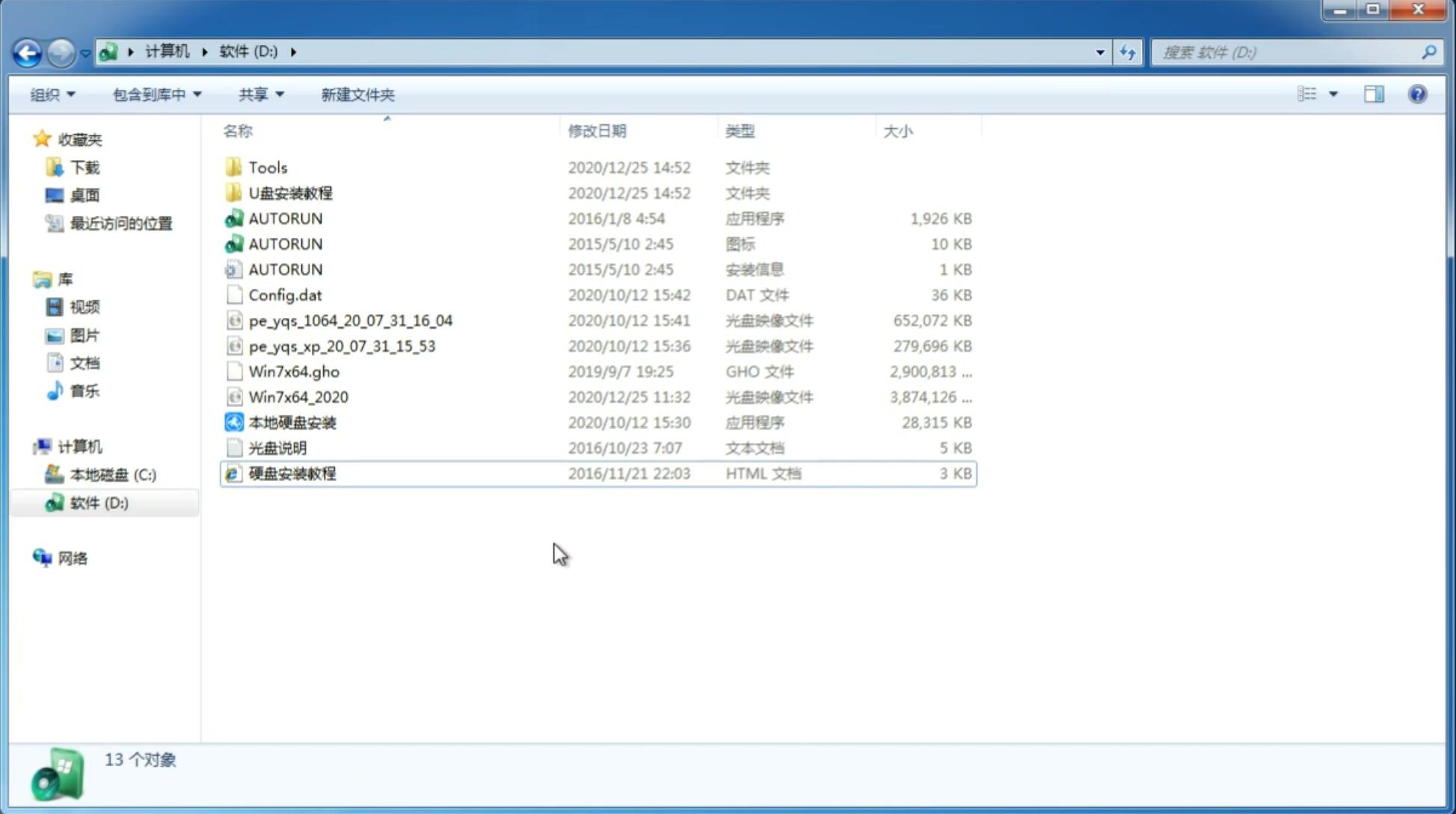The width and height of the screenshot is (1456, 814).
Task: Select 软件 (D:) drive in sidebar
Action: coord(99,502)
